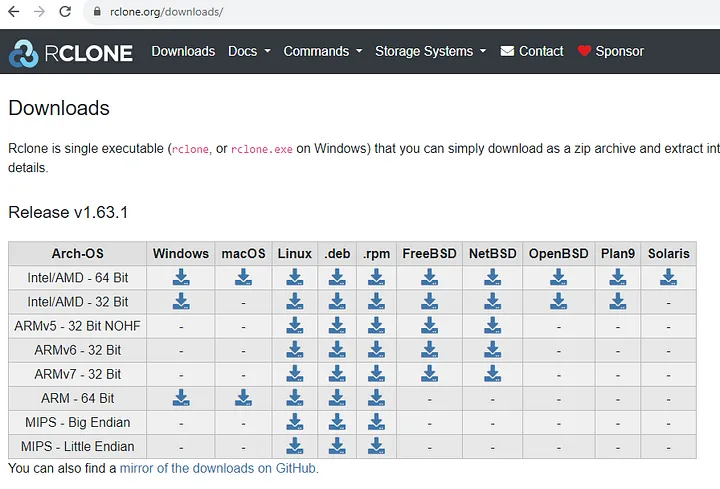The width and height of the screenshot is (720, 489).
Task: Download Intel/AMD 32 Bit Plan9 build
Action: [618, 301]
